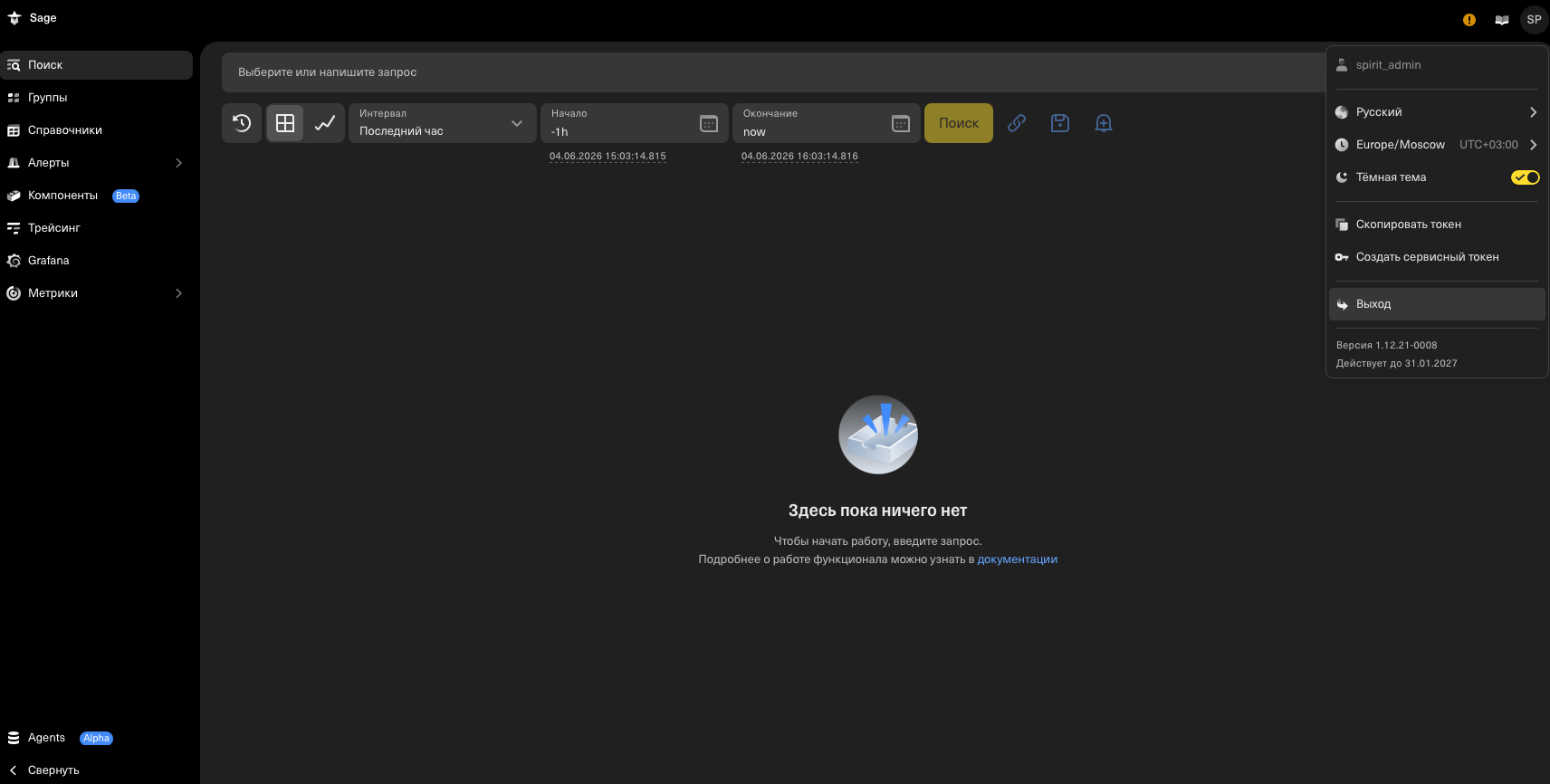The image size is (1550, 784).
Task: Open calendar for Начало field
Action: point(709,124)
